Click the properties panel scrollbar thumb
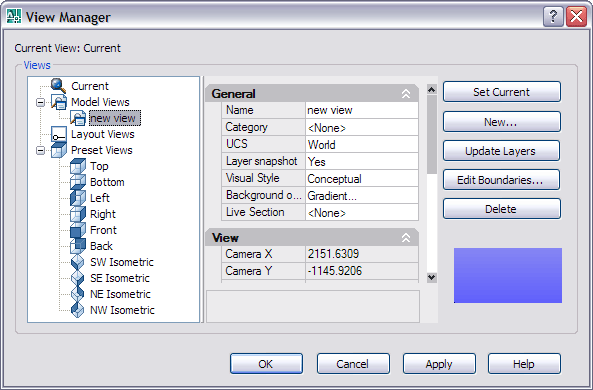This screenshot has width=593, height=390. [432, 135]
